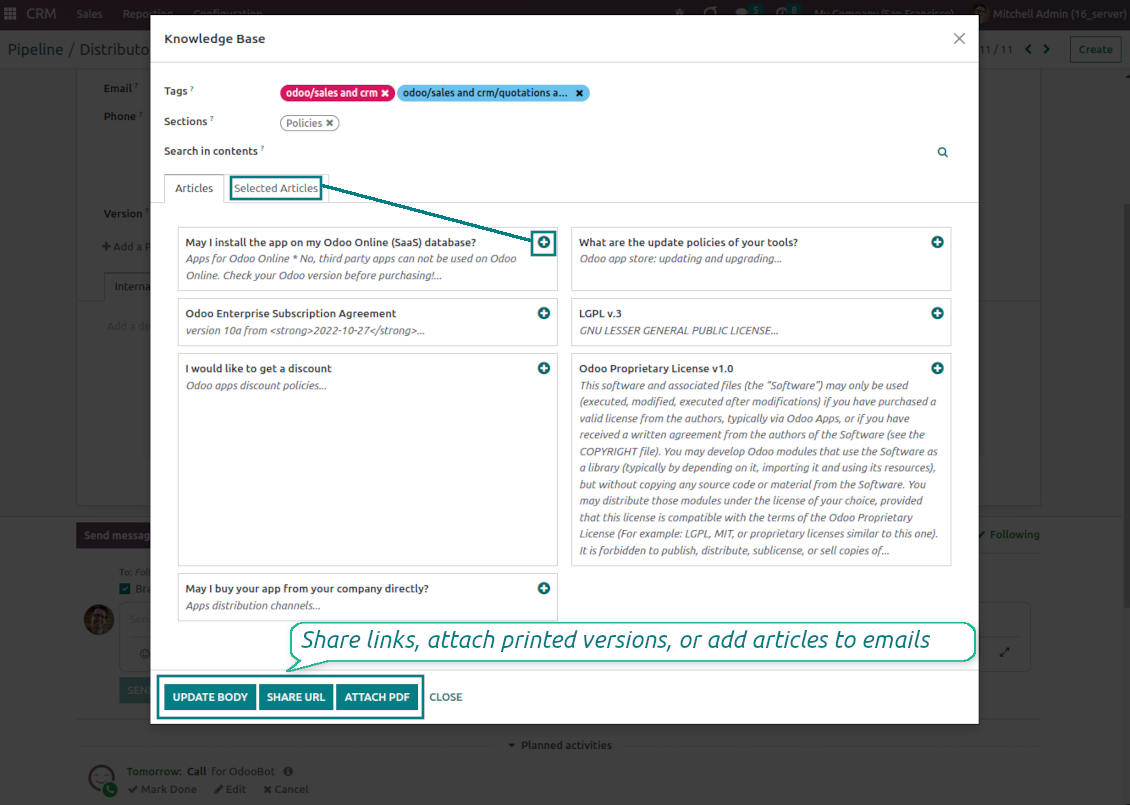Open the Sales menu
The image size is (1130, 805).
(x=89, y=14)
